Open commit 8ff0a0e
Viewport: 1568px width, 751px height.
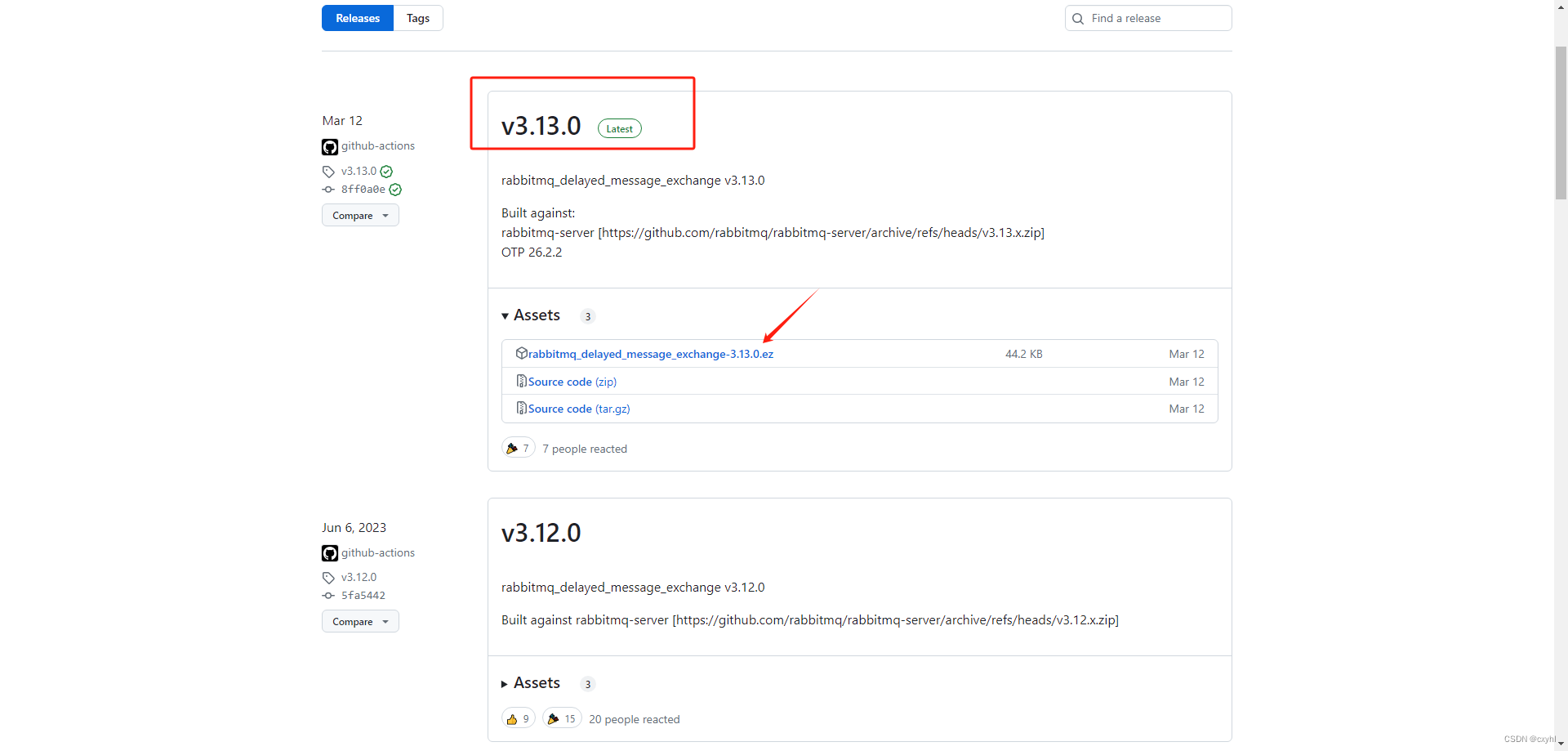pos(363,190)
